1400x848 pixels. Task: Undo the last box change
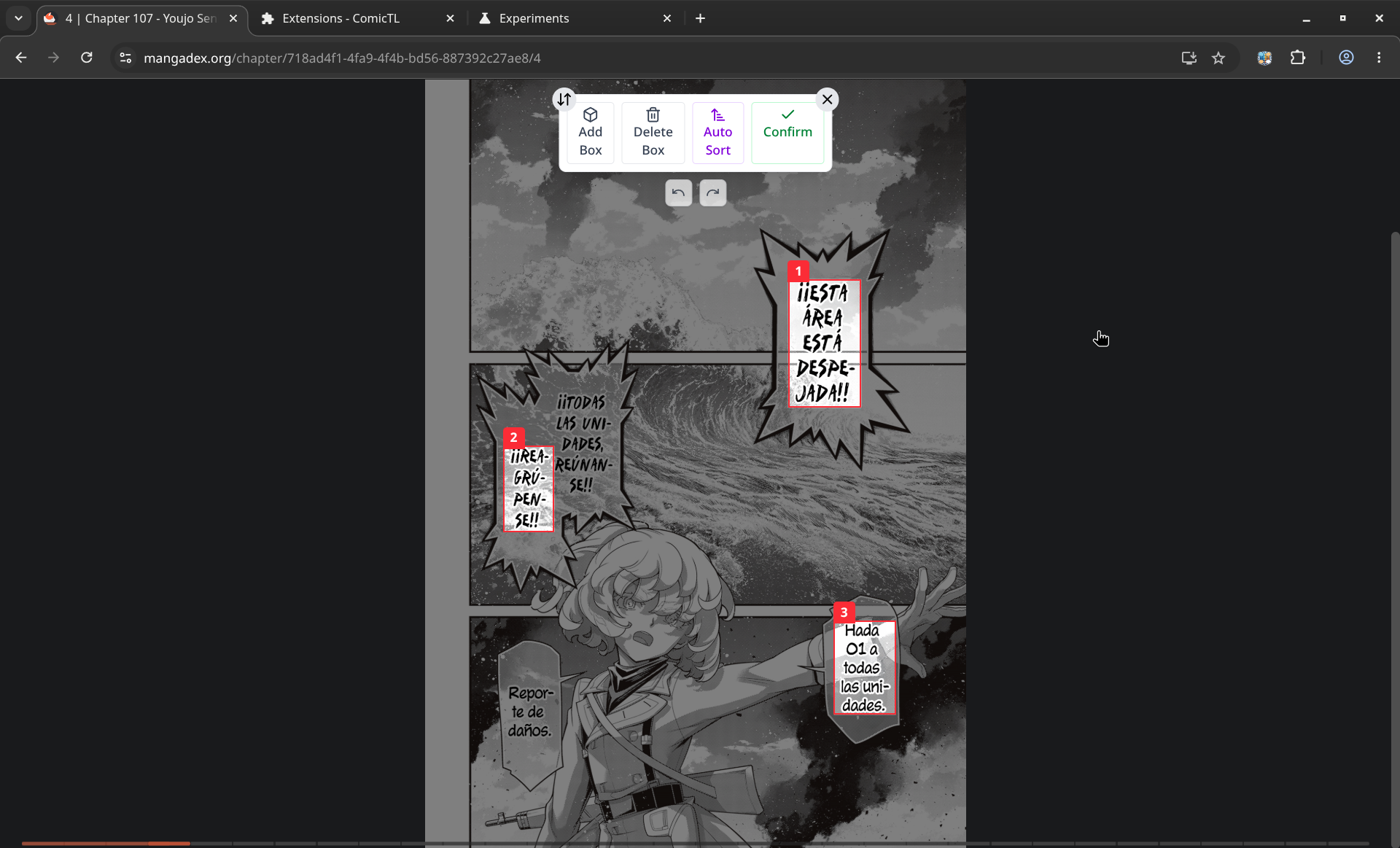(x=678, y=192)
